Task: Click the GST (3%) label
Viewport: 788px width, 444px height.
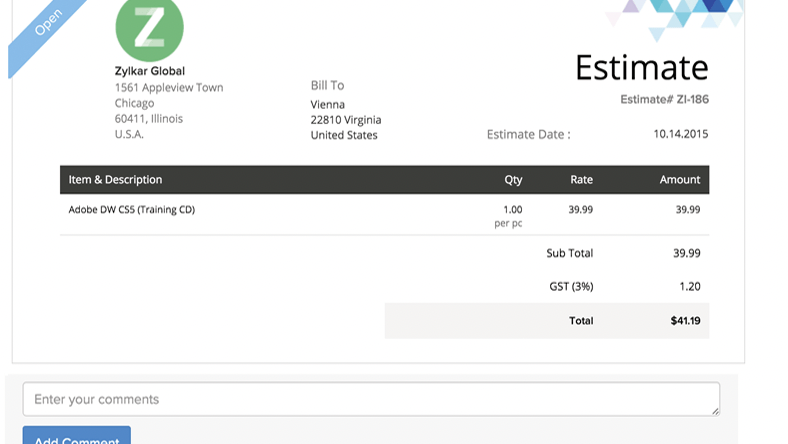Action: 571,287
